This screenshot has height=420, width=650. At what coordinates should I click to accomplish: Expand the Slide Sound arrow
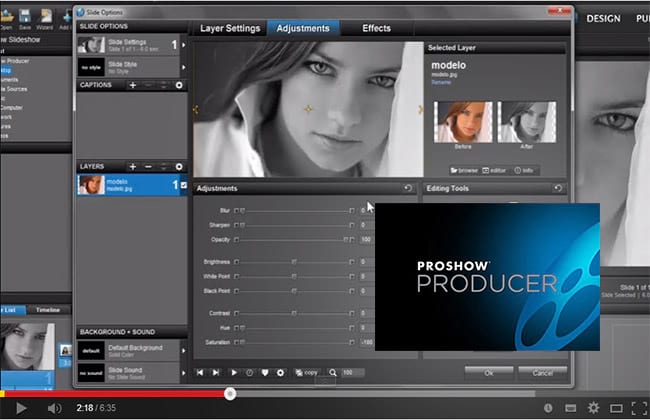point(184,373)
